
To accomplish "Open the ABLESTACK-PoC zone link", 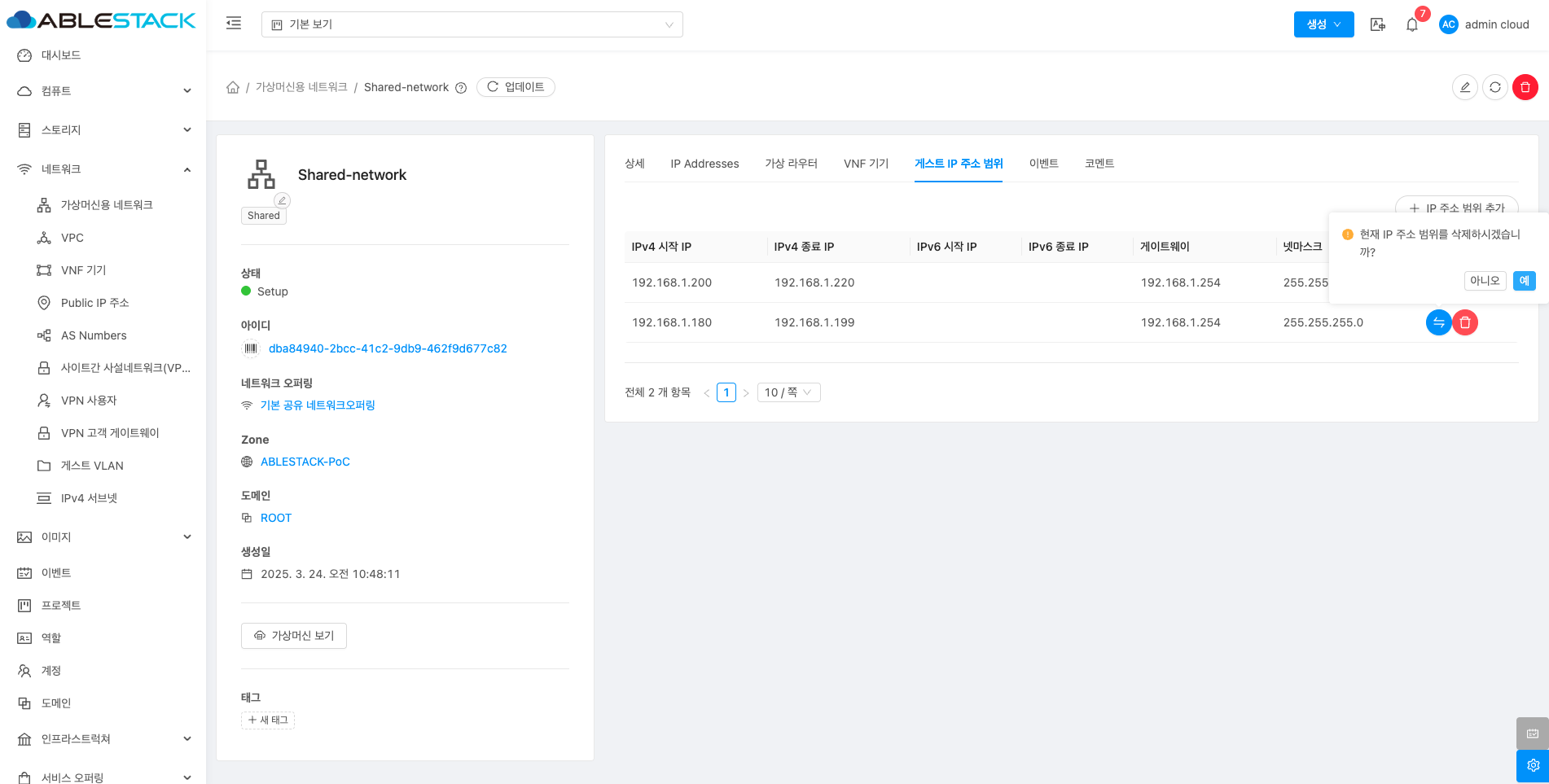I will [305, 462].
